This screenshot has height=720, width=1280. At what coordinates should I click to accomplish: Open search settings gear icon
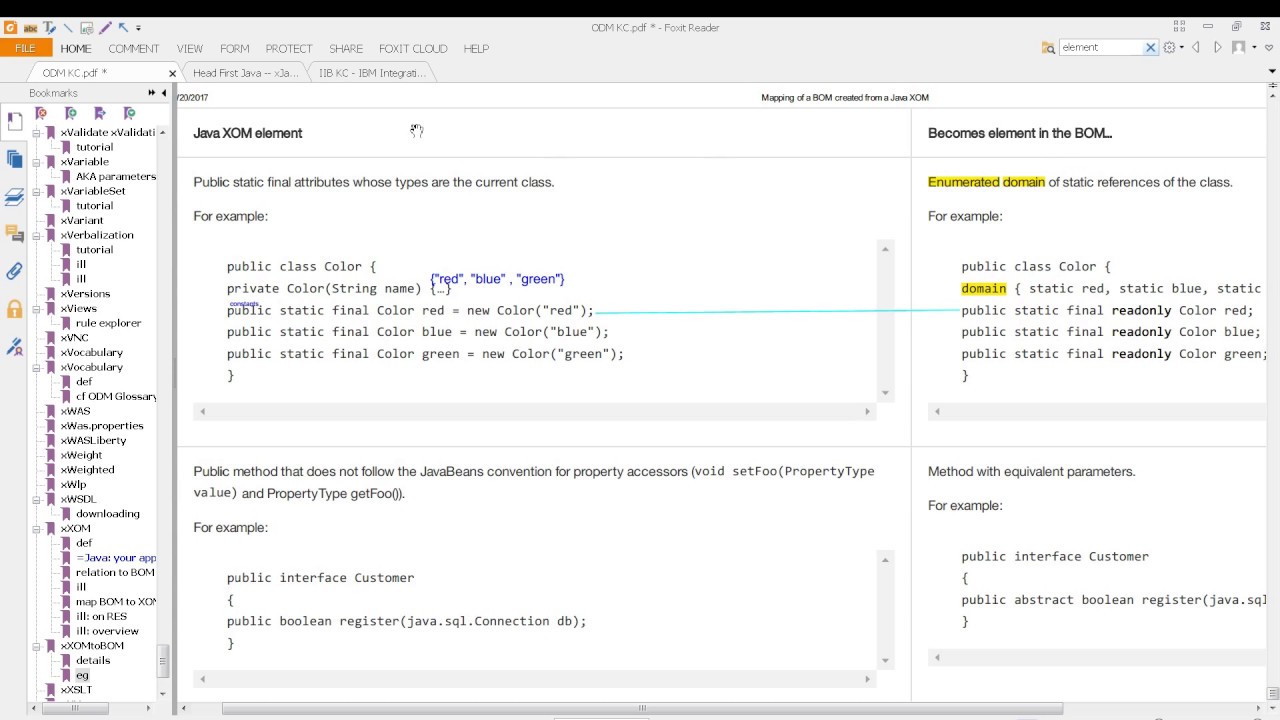click(x=1169, y=47)
